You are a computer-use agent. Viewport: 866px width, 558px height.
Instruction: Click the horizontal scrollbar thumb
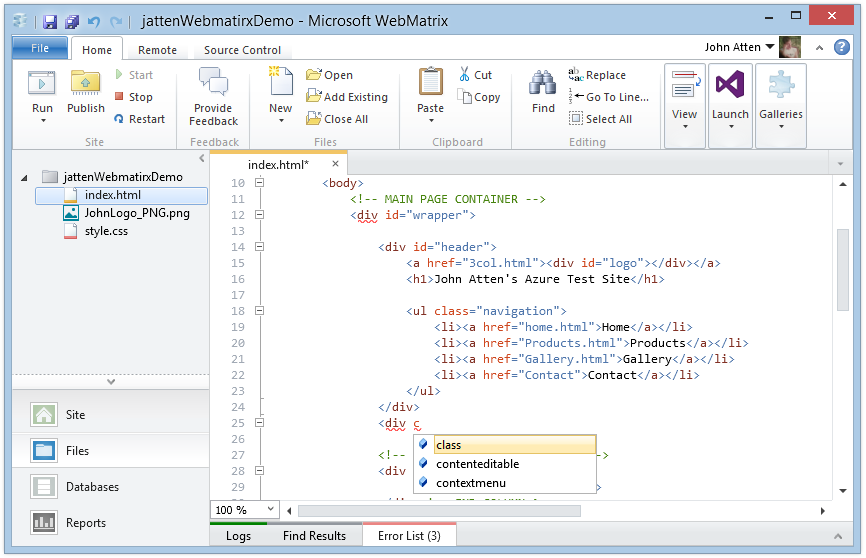pyautogui.click(x=439, y=511)
